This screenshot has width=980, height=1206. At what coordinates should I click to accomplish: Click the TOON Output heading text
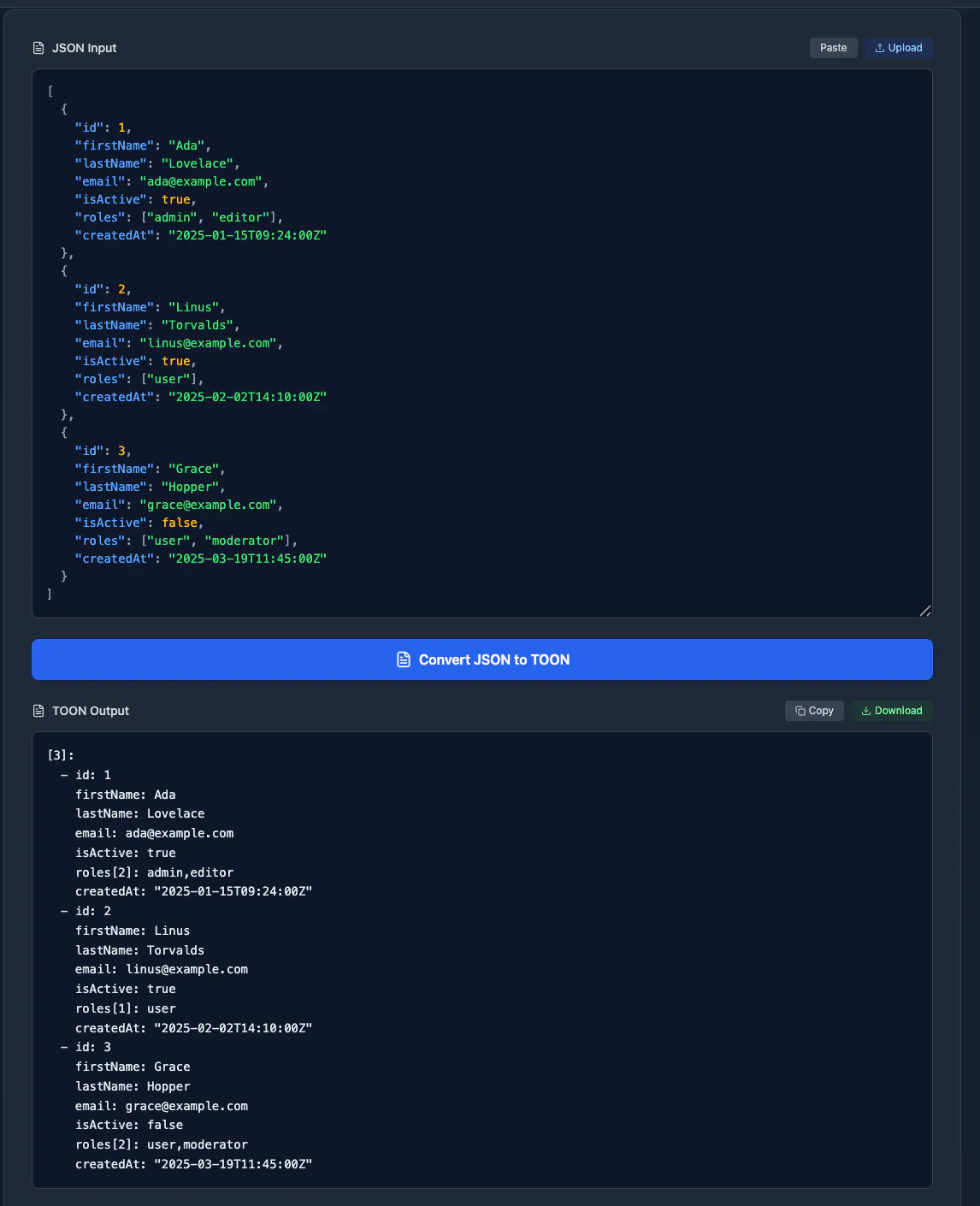coord(91,711)
